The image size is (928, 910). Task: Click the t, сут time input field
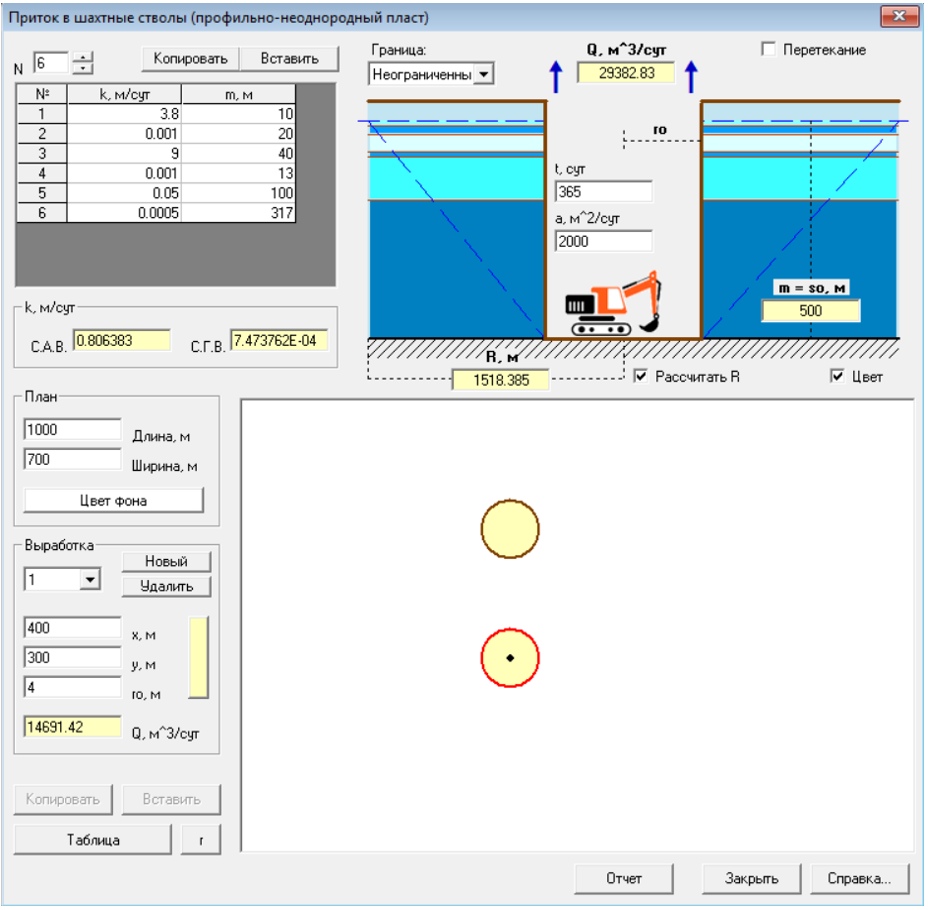603,192
